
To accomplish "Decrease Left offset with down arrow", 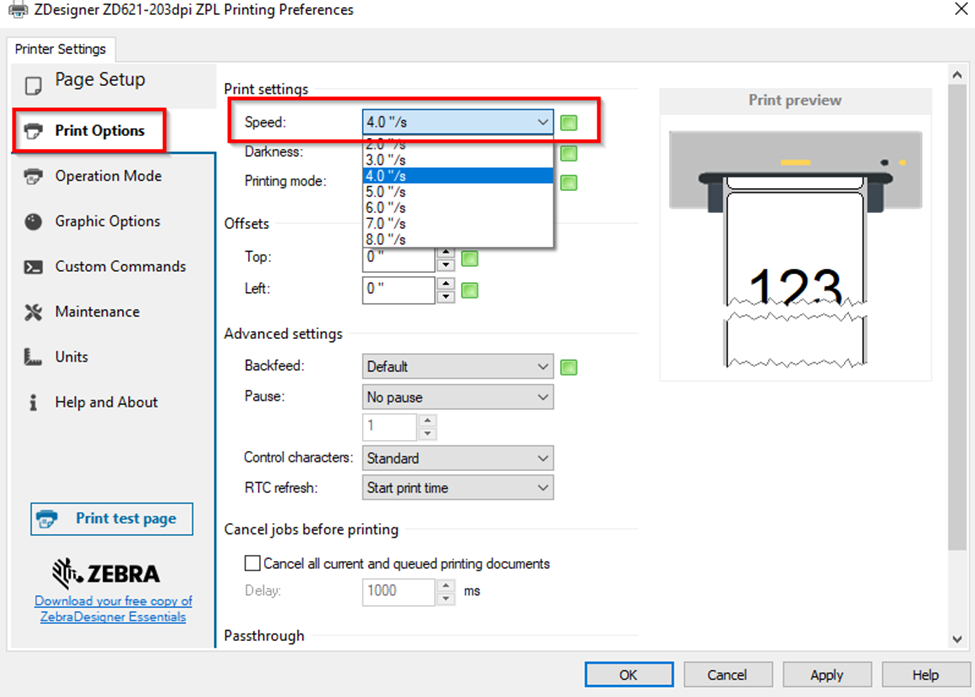I will [x=445, y=297].
